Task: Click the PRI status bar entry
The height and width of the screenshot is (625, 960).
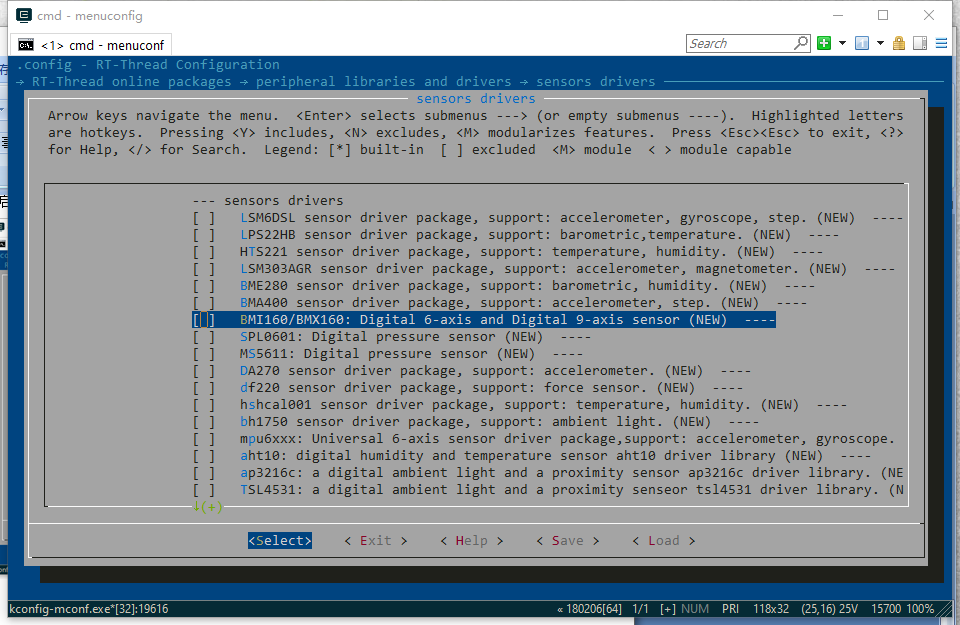Action: [x=730, y=609]
